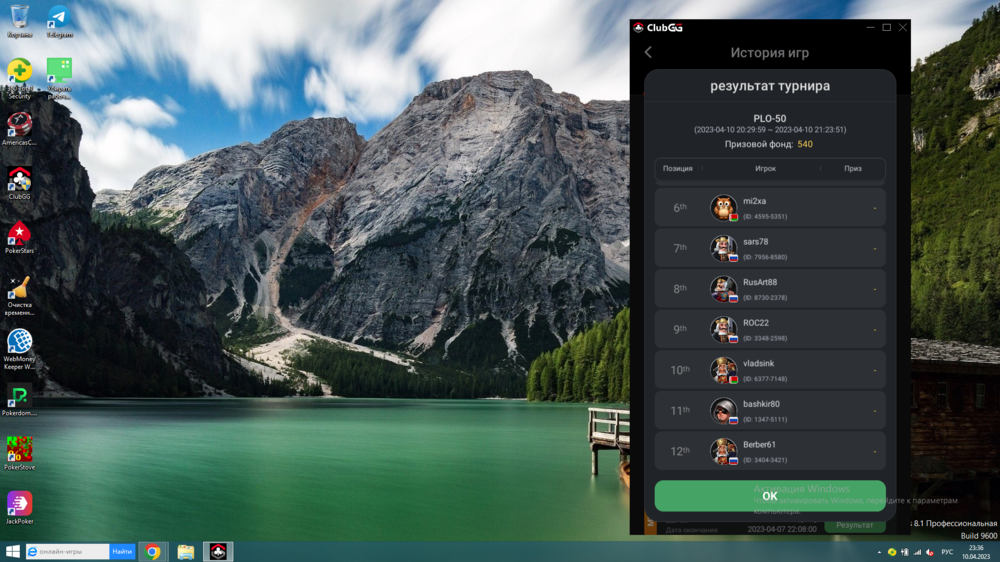The height and width of the screenshot is (562, 1000).
Task: Go back using the left arrow
Action: 648,53
